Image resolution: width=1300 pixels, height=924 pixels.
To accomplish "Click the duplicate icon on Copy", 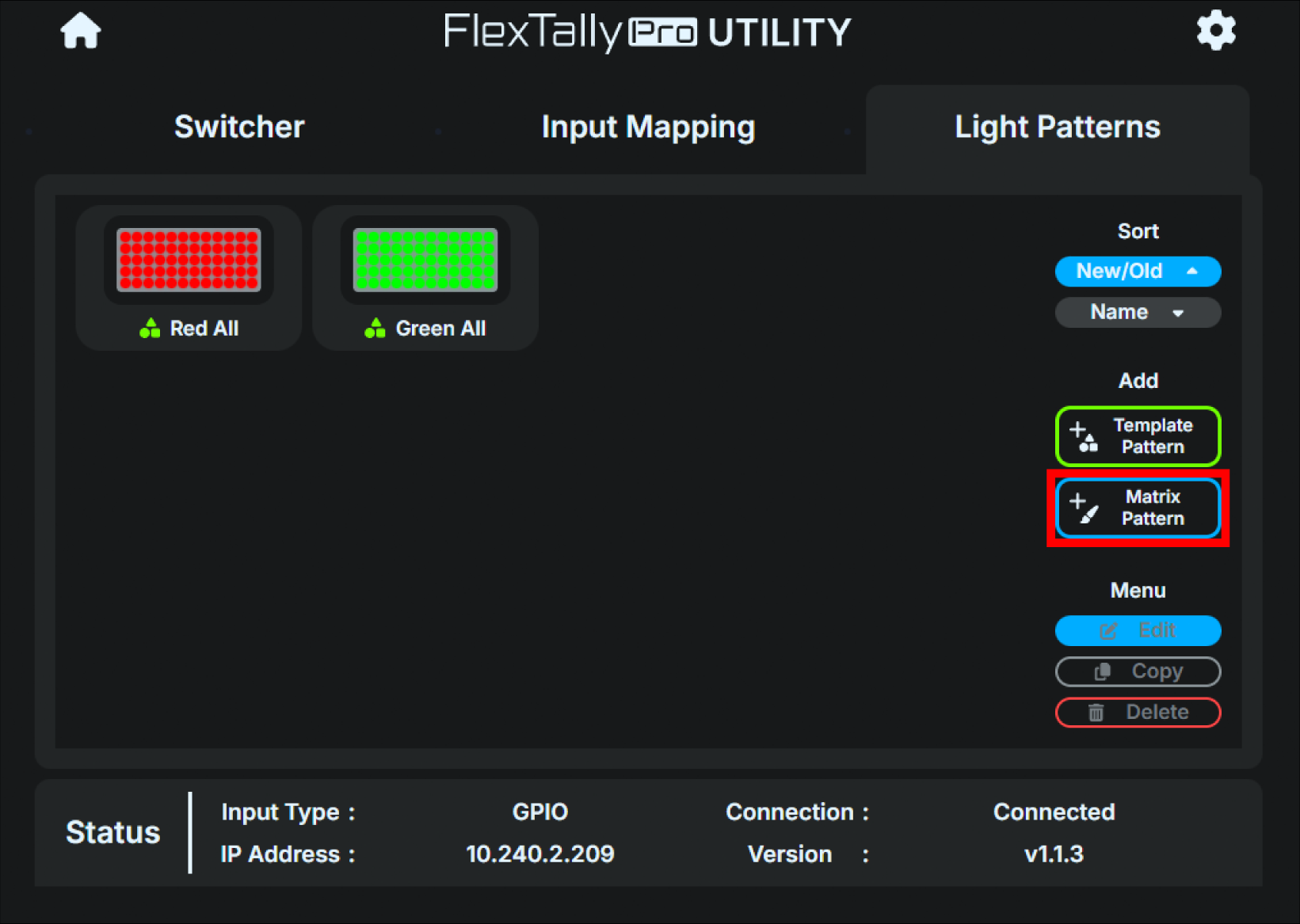I will click(x=1102, y=671).
